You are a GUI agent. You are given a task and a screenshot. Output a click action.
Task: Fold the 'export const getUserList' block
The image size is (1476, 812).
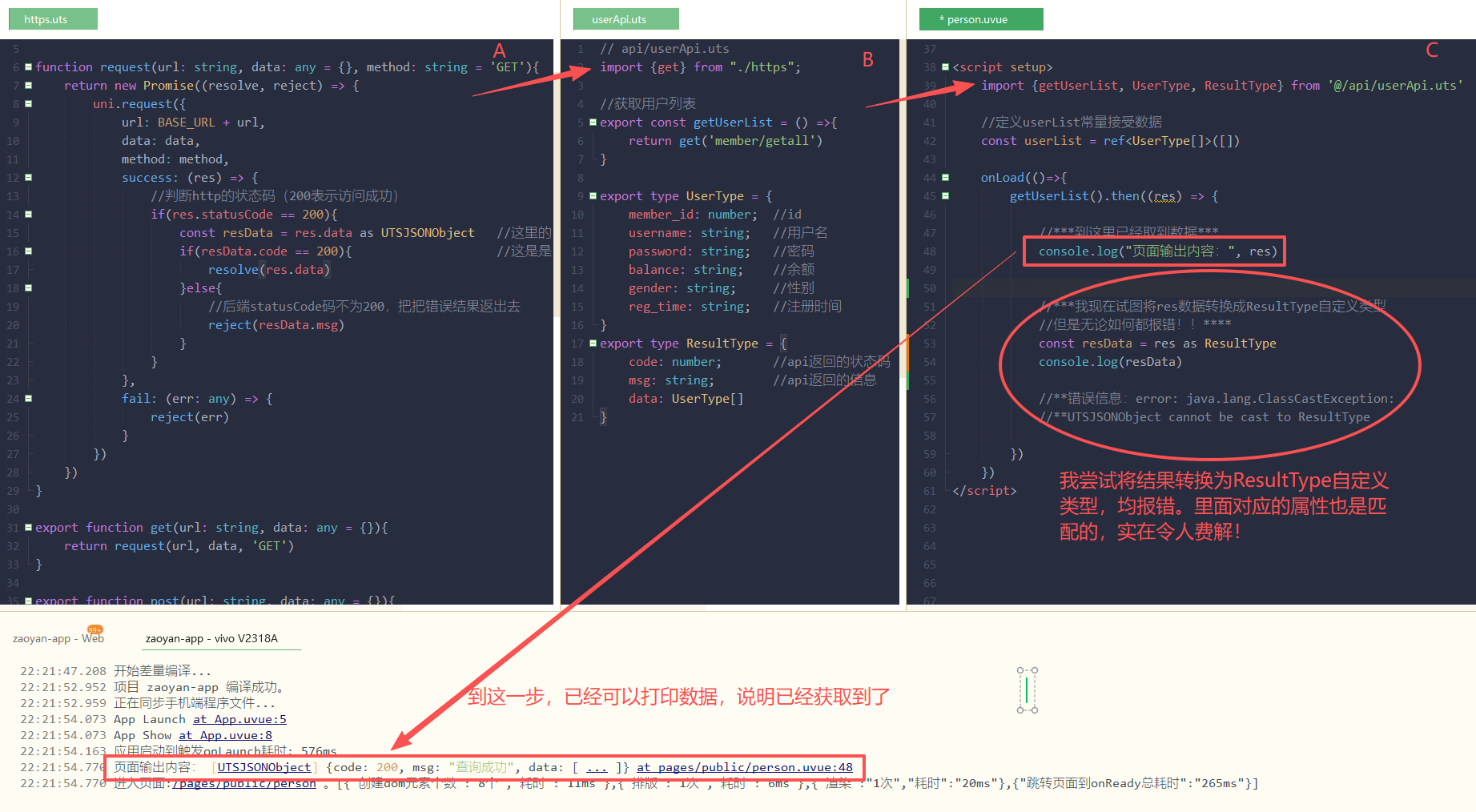tap(593, 123)
